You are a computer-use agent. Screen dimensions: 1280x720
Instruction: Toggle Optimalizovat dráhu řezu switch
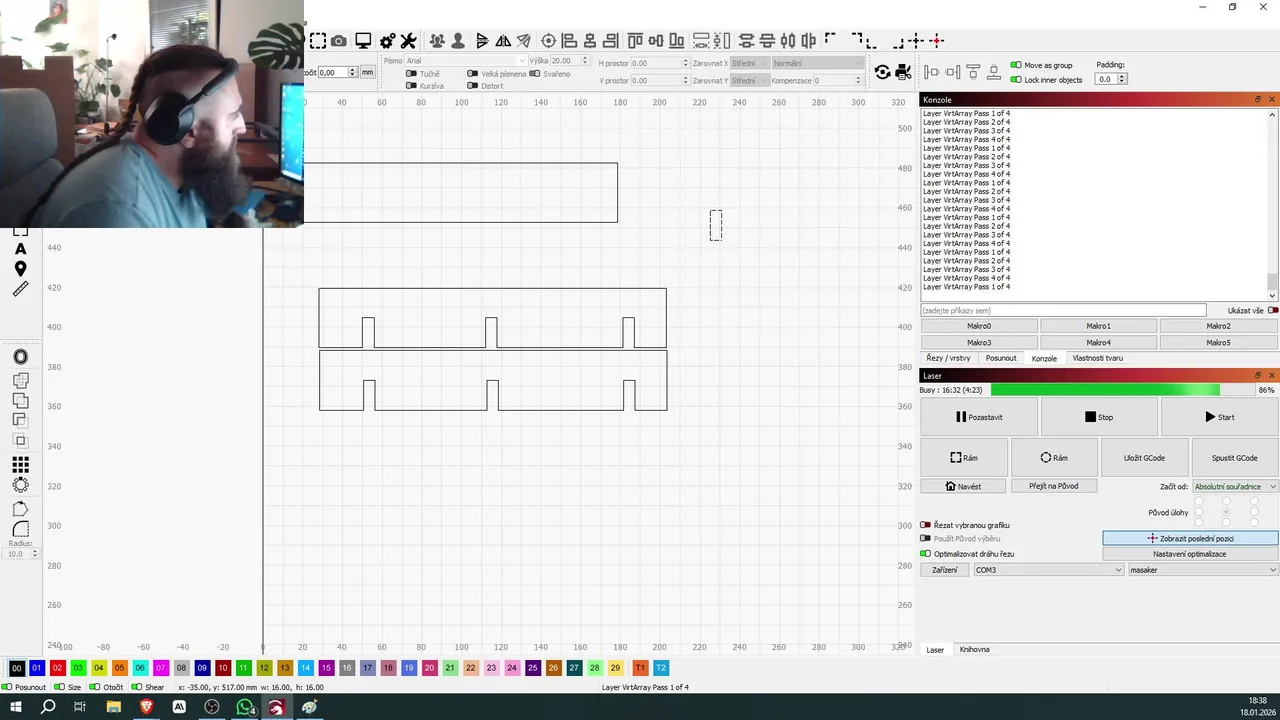pyautogui.click(x=926, y=554)
